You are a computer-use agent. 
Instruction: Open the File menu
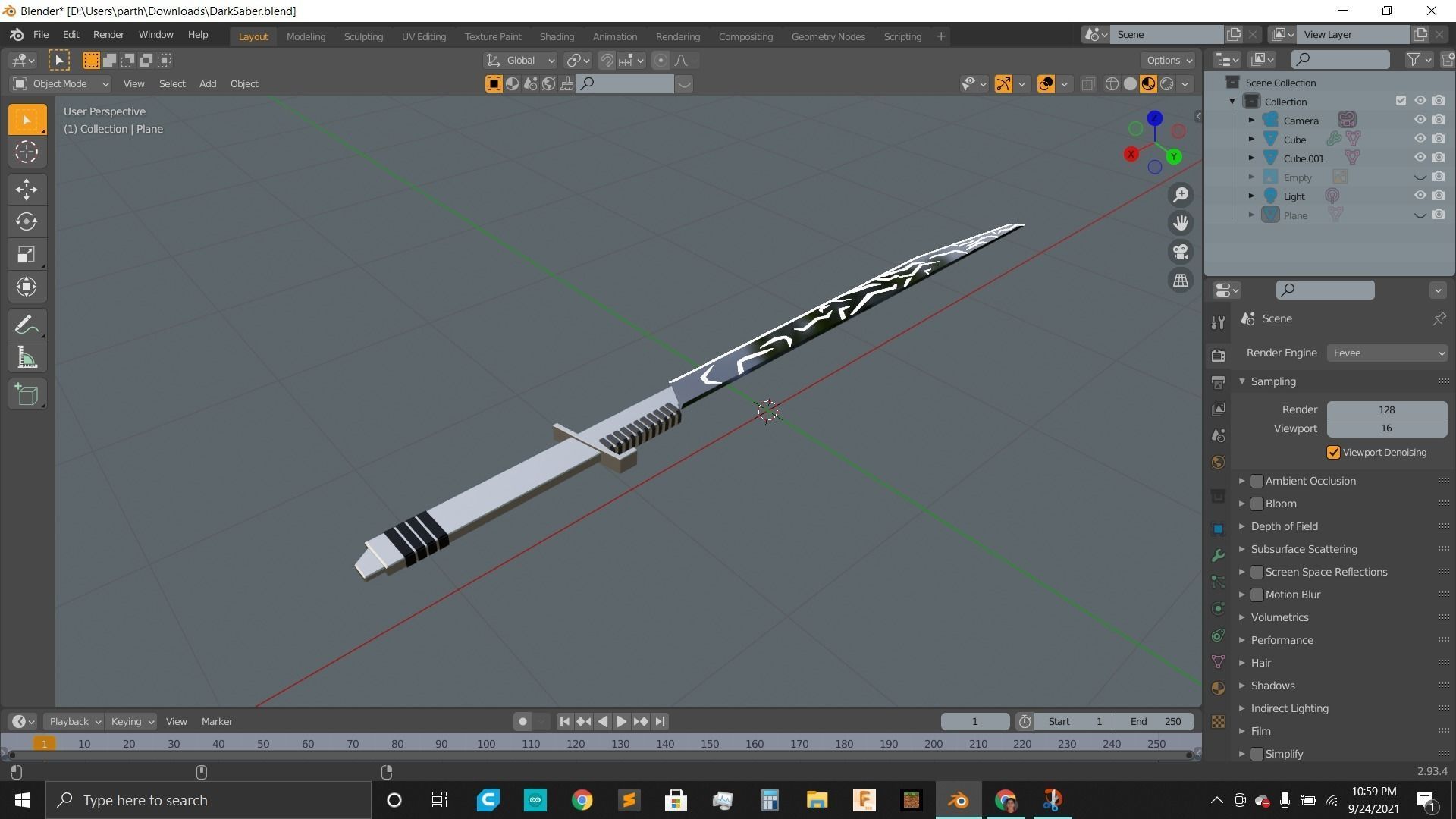41,35
